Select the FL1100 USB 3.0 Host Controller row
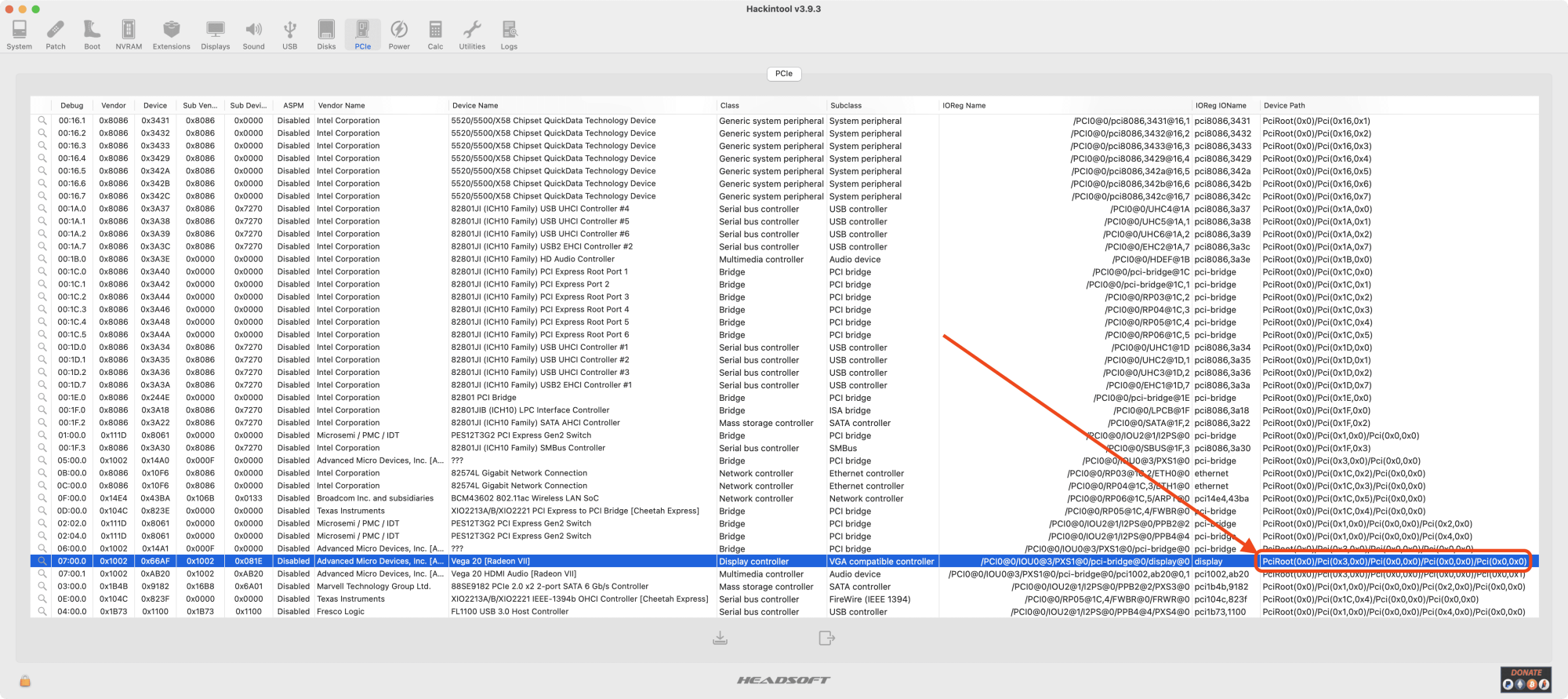 pos(784,611)
